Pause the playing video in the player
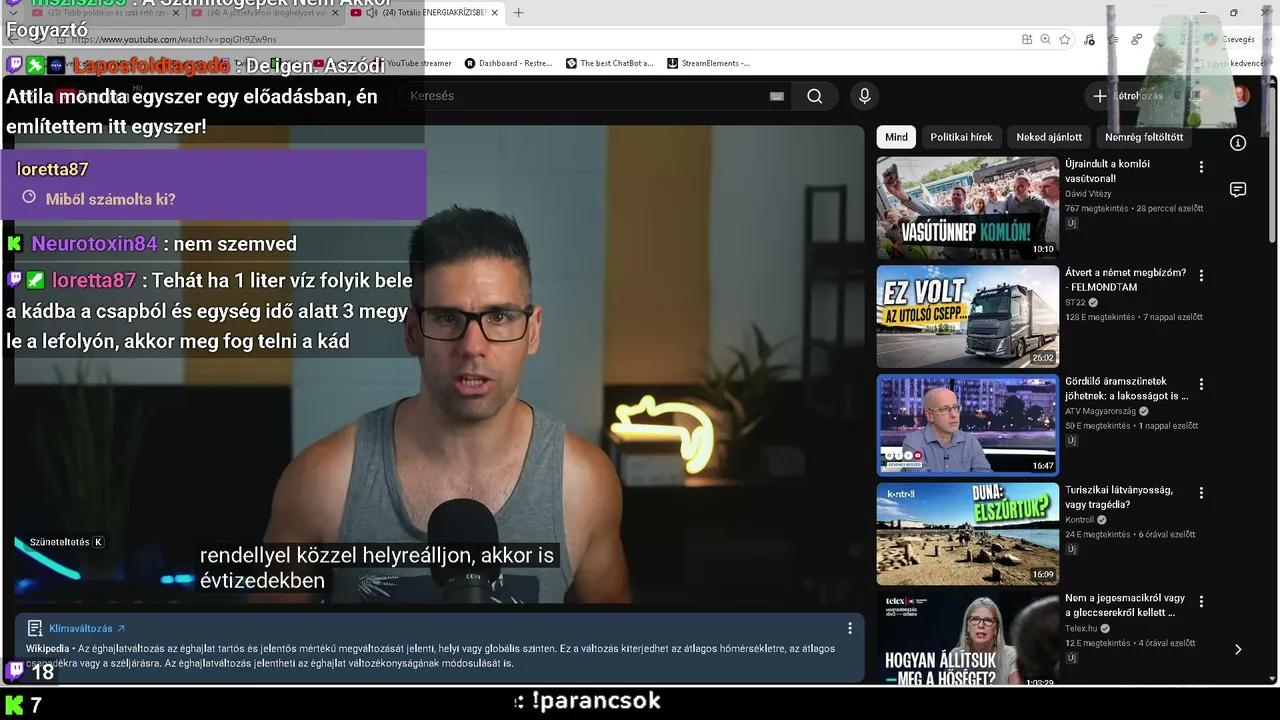 point(439,364)
